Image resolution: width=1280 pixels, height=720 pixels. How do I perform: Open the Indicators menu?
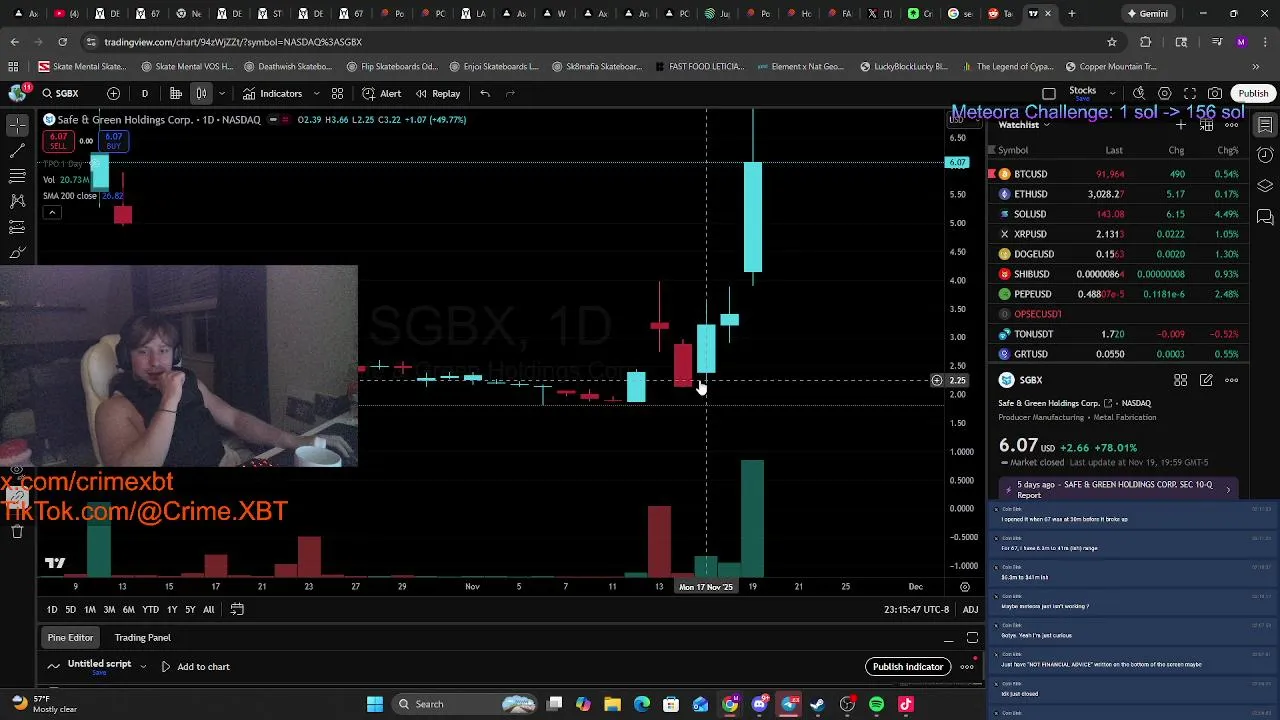point(272,93)
